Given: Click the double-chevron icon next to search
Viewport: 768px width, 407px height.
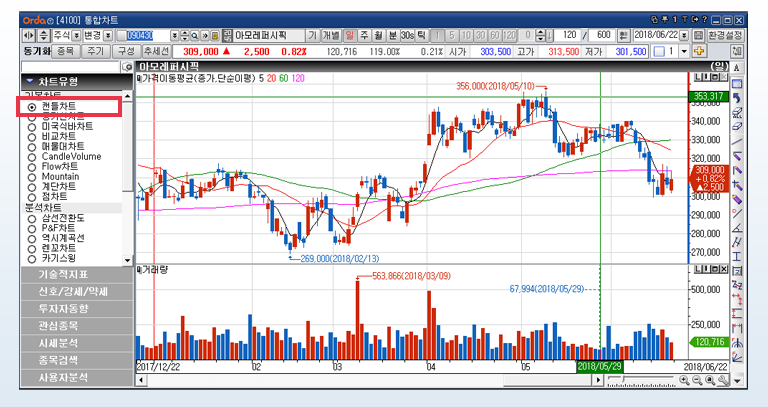Looking at the screenshot, I should click(205, 35).
